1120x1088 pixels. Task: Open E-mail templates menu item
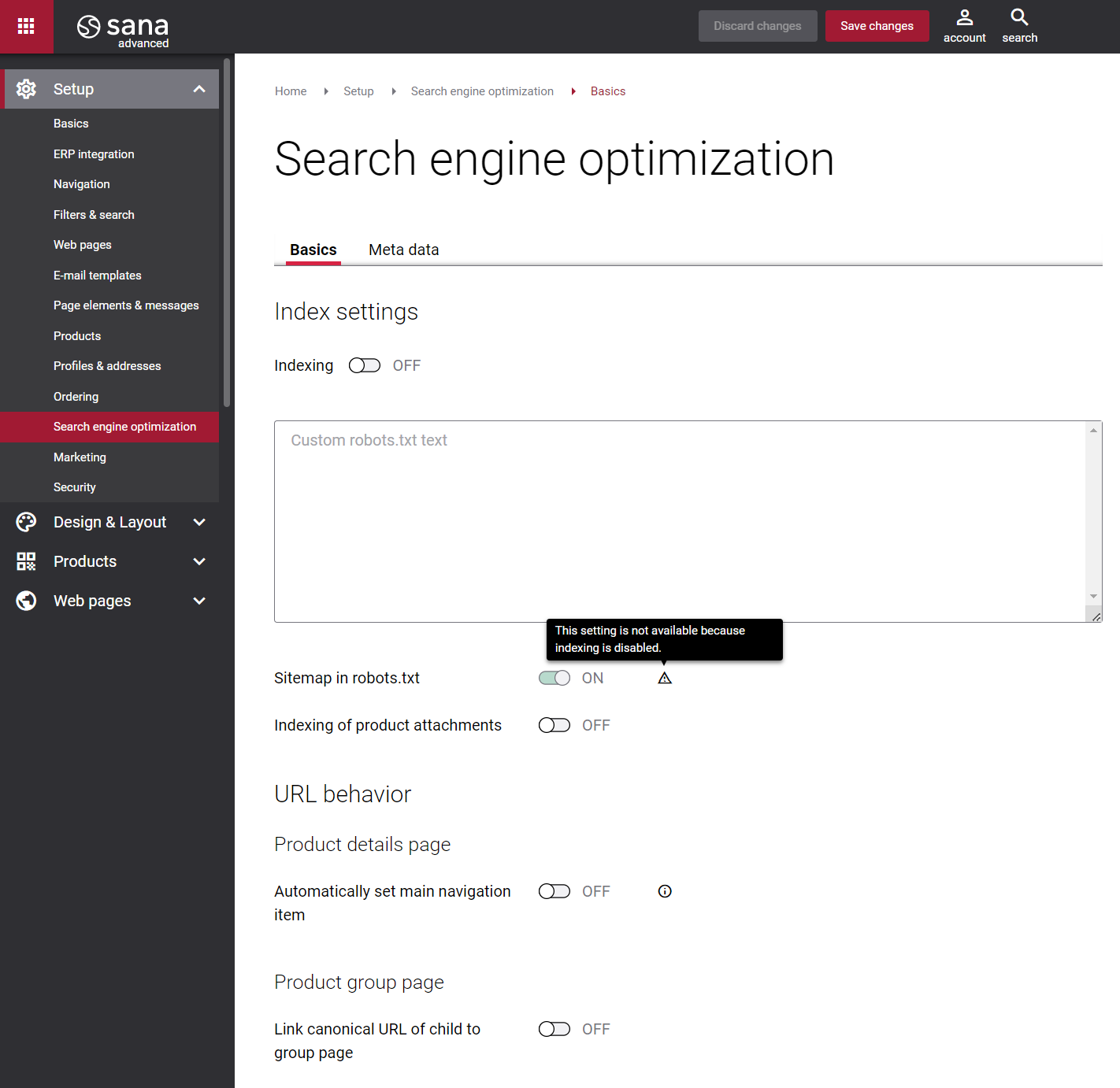pos(98,276)
